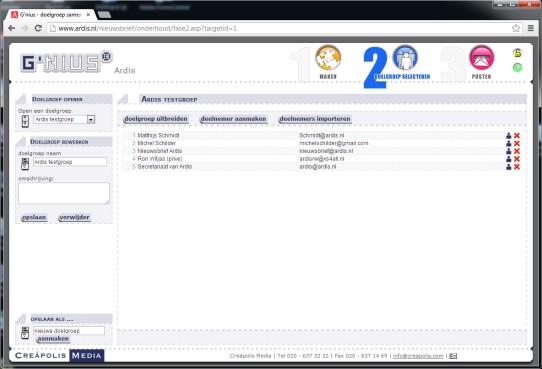The image size is (542, 369).
Task: Delete Matthijs Schmidt with red cross
Action: [x=517, y=135]
